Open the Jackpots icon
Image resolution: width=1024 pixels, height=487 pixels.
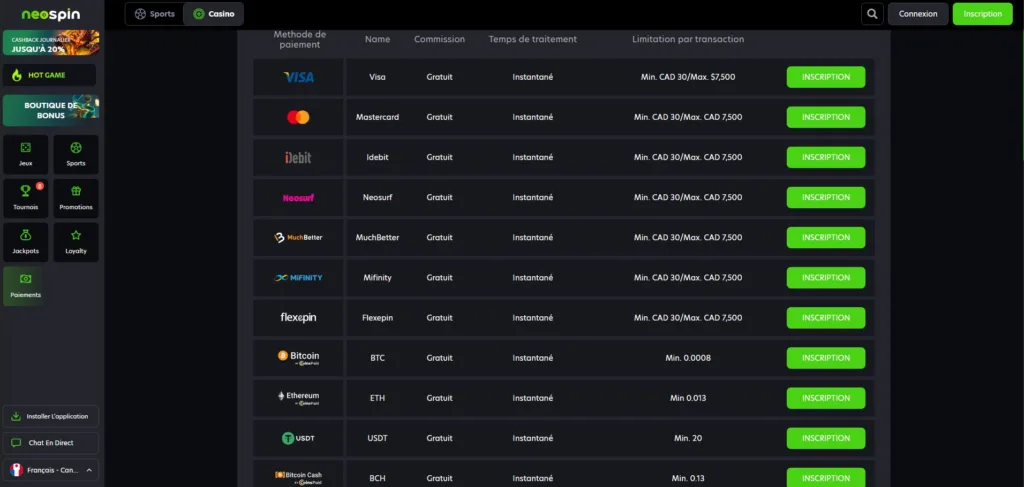pos(26,236)
